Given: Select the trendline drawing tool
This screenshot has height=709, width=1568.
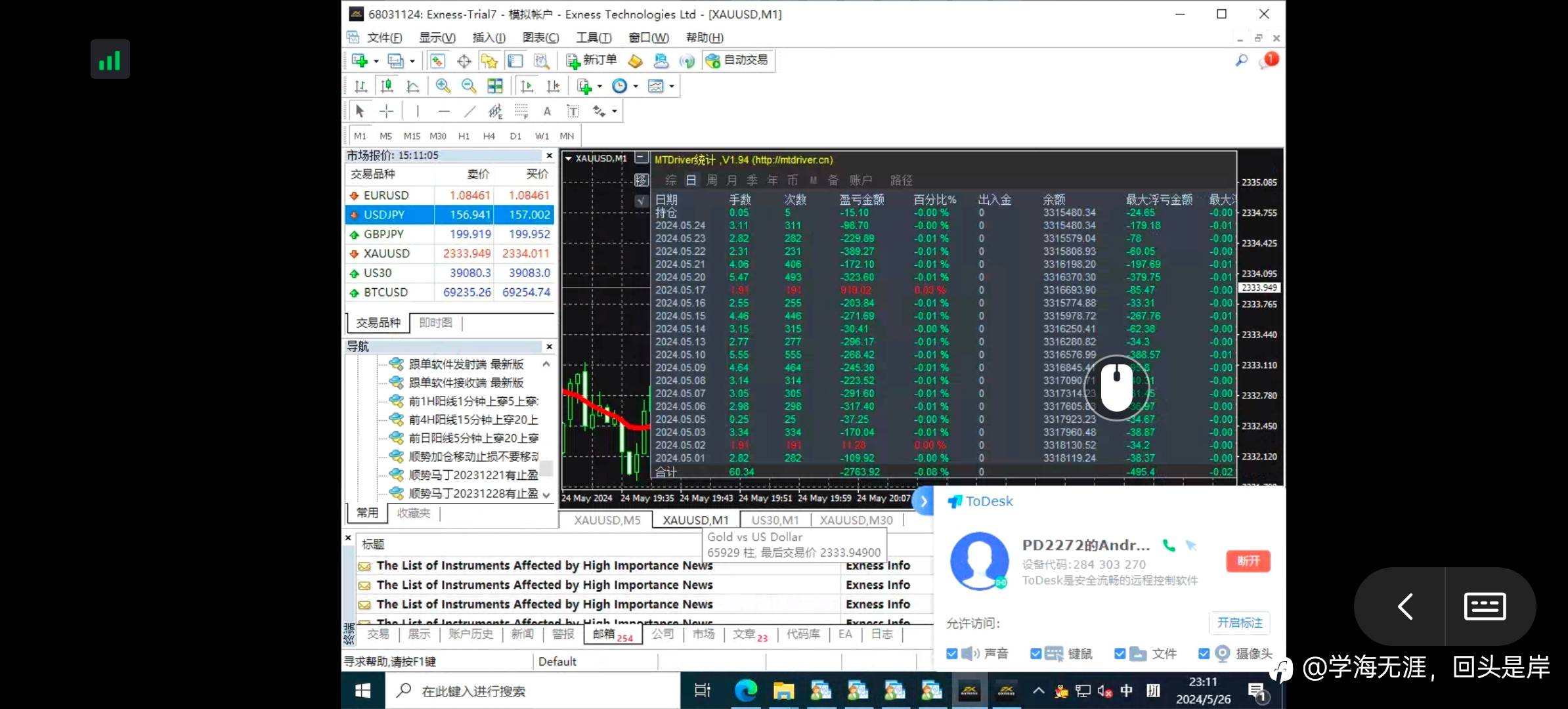Looking at the screenshot, I should click(x=469, y=112).
